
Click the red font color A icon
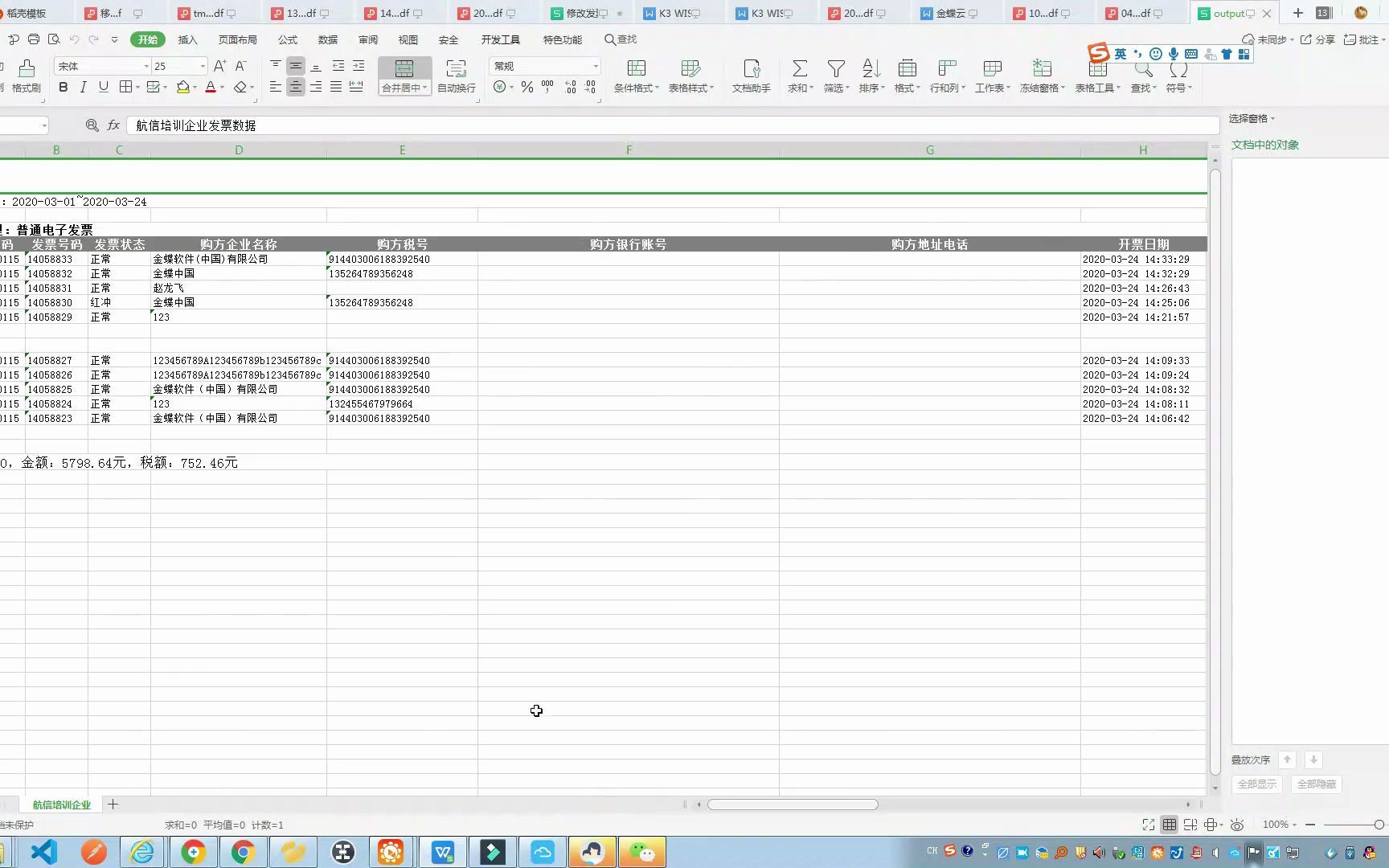[211, 87]
